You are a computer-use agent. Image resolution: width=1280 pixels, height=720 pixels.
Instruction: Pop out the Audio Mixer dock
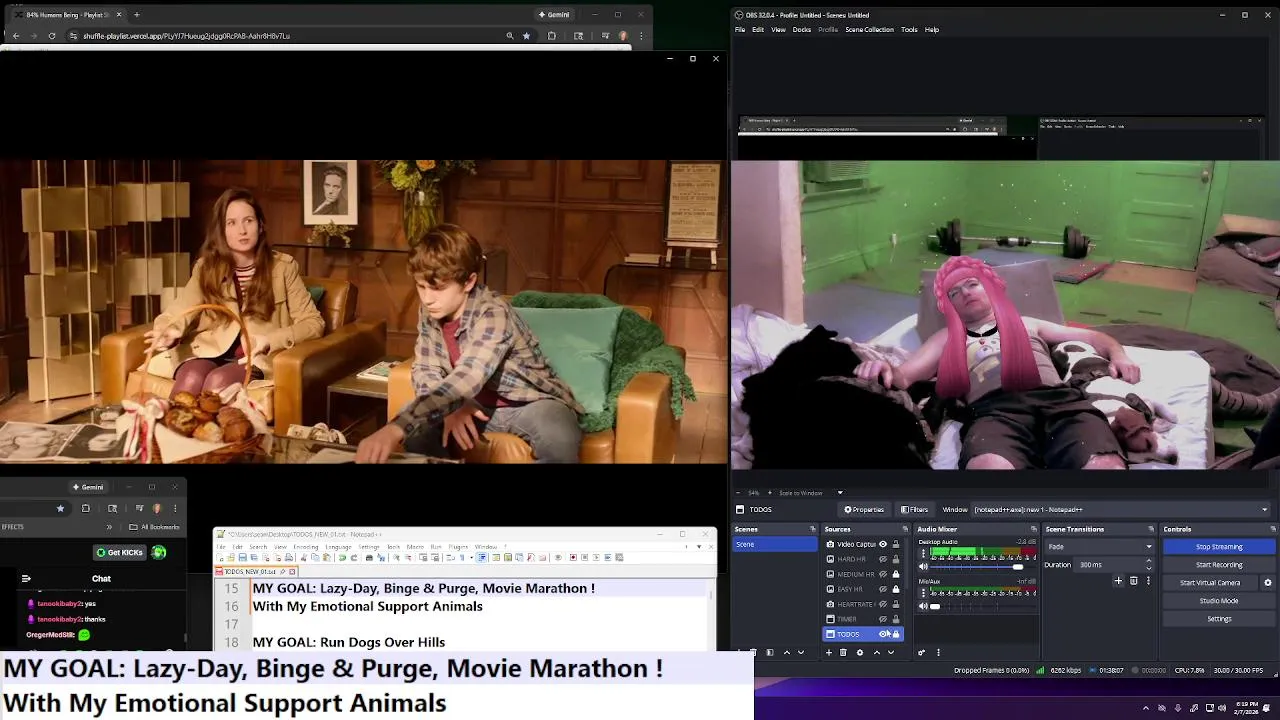(x=1034, y=529)
